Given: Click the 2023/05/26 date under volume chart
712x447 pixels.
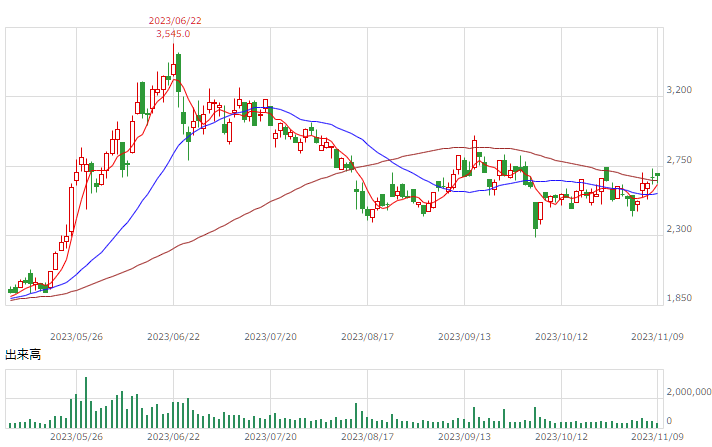Looking at the screenshot, I should 76,437.
